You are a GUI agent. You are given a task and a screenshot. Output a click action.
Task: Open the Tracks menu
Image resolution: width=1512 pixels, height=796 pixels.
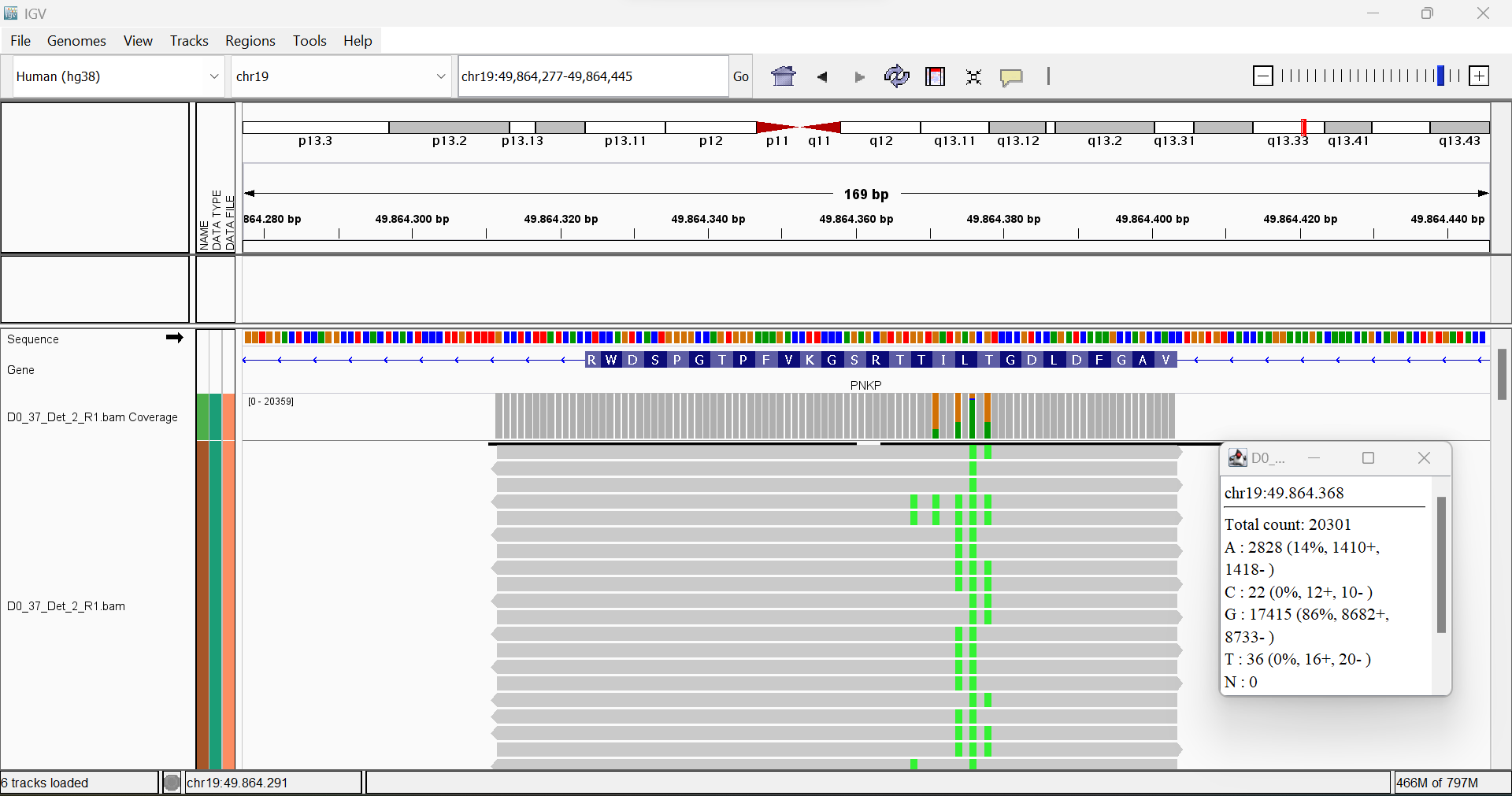(188, 40)
